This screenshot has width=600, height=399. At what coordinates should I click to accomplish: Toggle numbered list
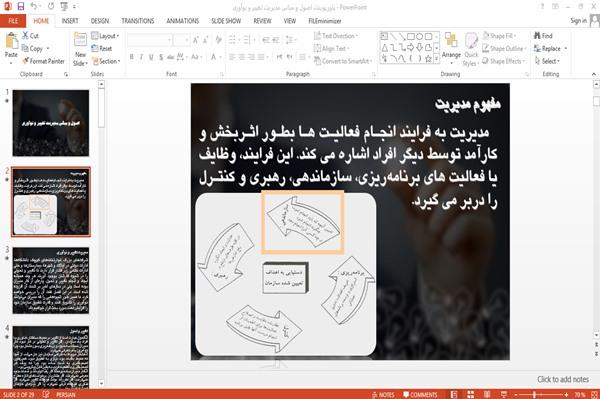point(248,40)
